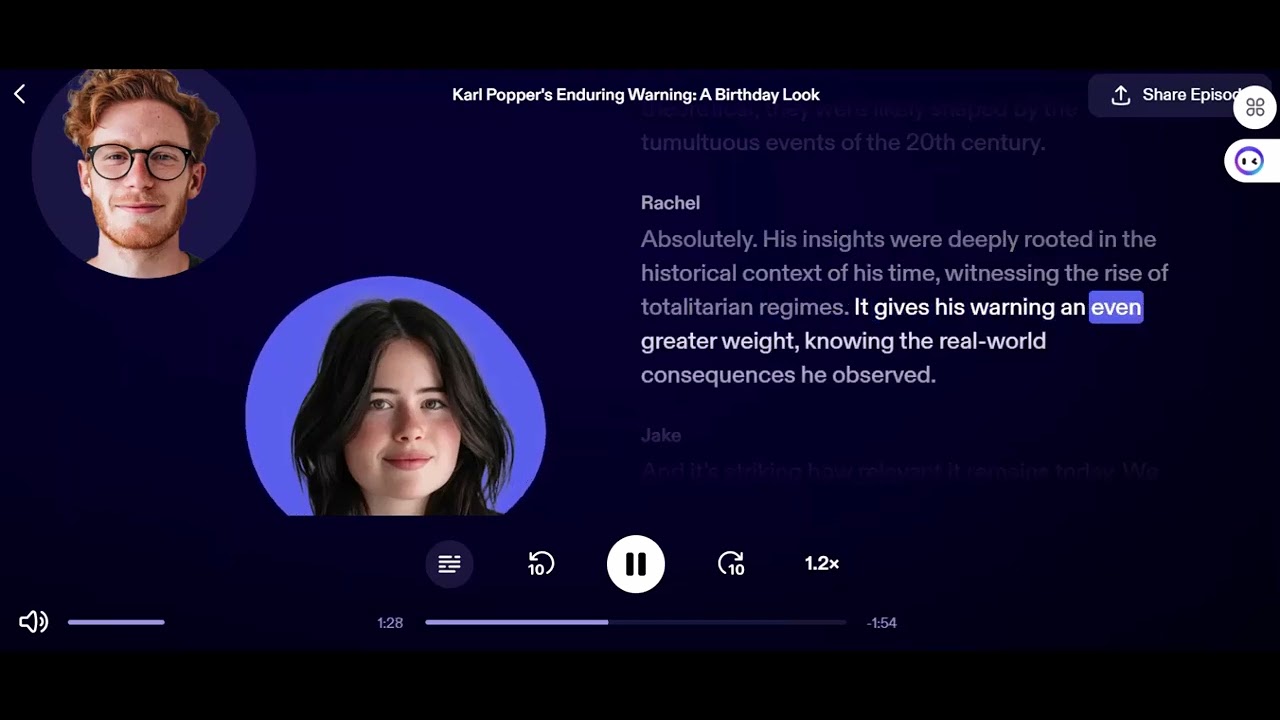
Task: Click transcript line "consequences he observed."
Action: coord(788,375)
